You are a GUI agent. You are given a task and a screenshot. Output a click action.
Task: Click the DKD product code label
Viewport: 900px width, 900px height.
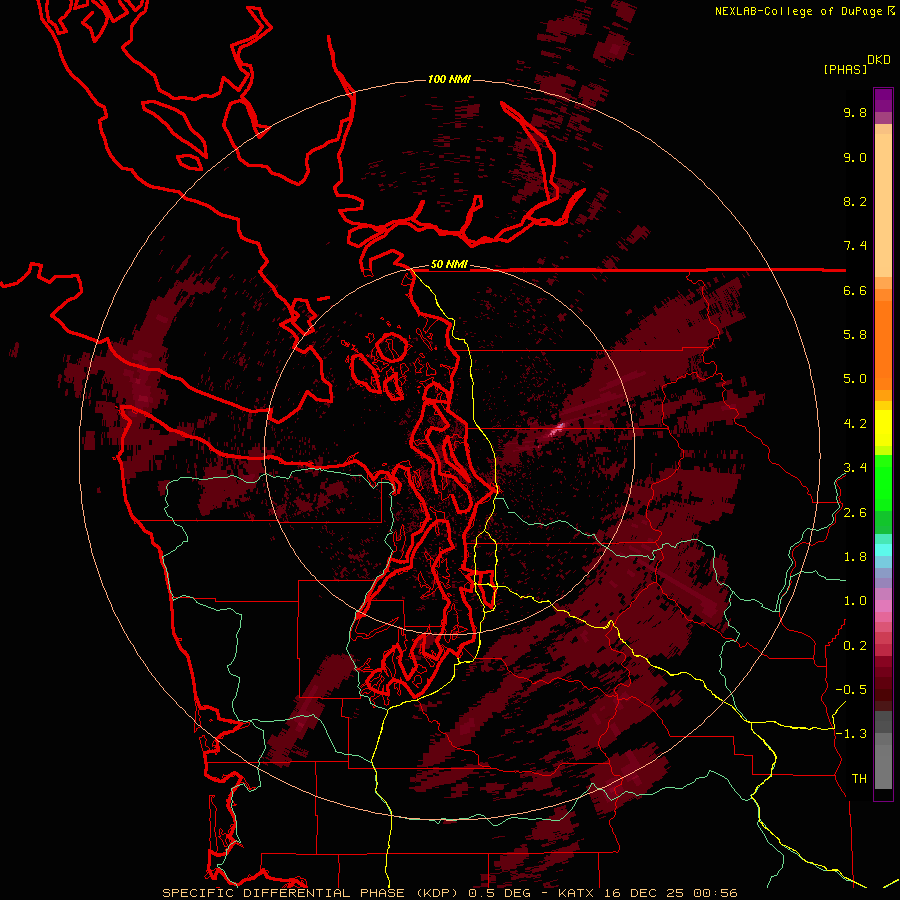tap(879, 60)
